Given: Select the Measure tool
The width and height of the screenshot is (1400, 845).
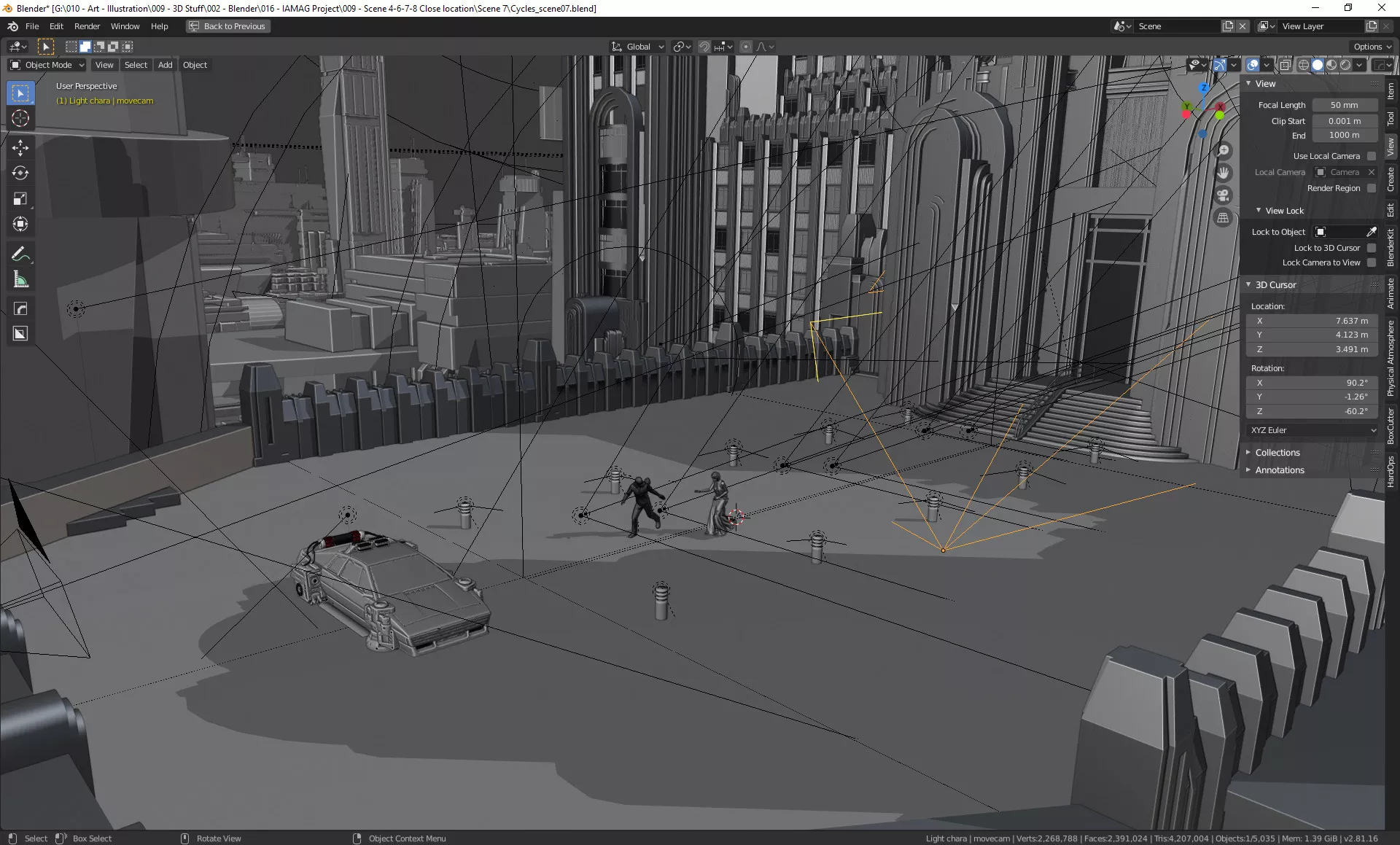Looking at the screenshot, I should point(20,280).
